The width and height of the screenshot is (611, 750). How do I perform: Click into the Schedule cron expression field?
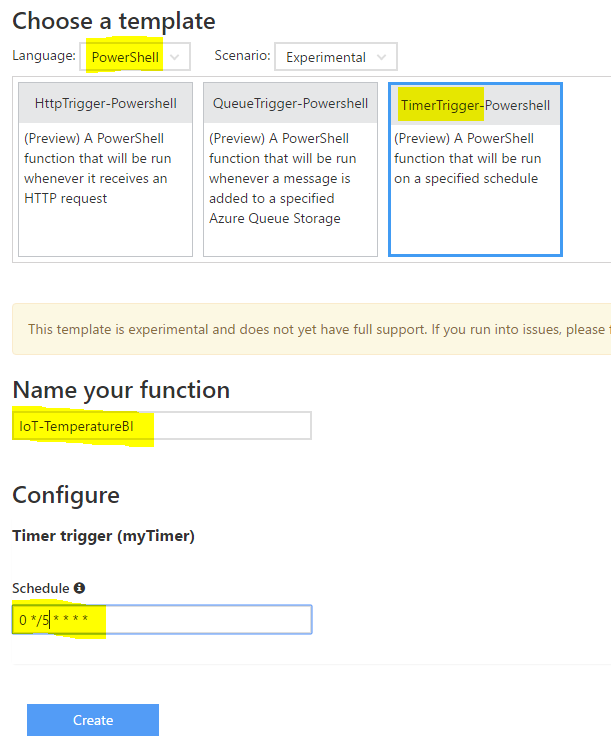click(162, 620)
